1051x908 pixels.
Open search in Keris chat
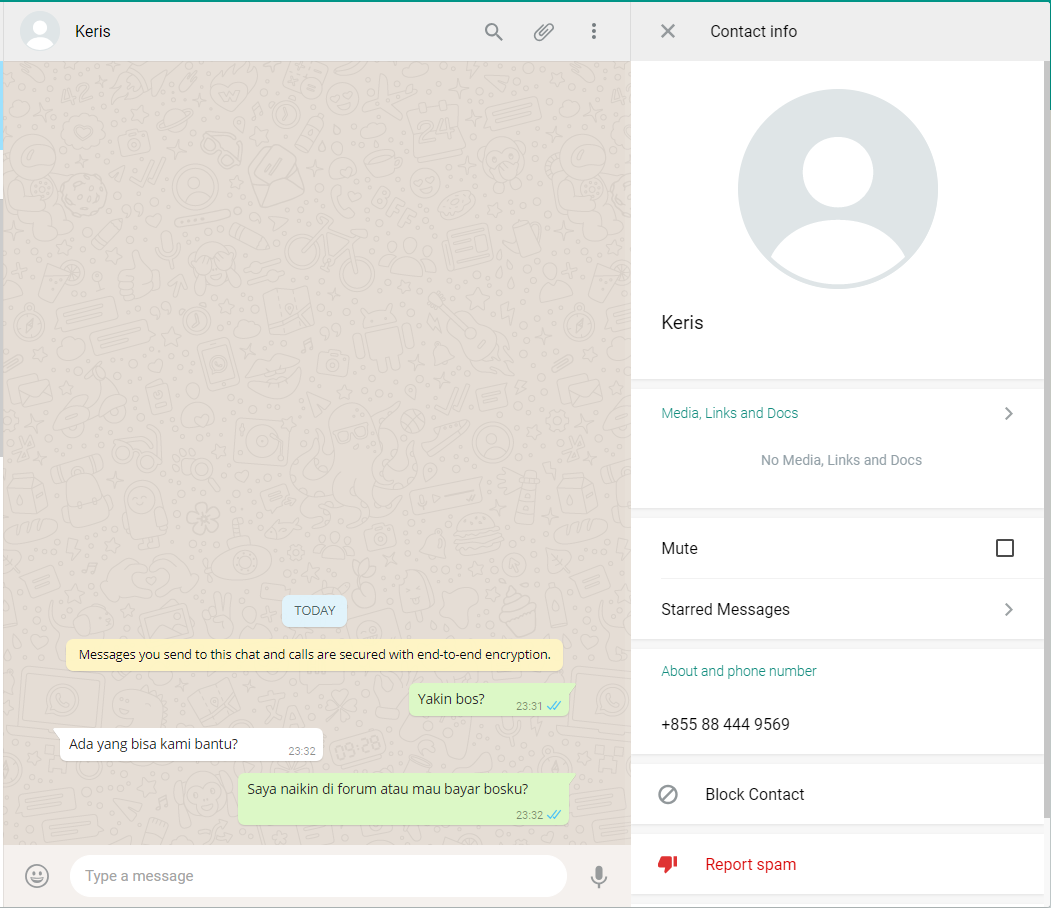coord(493,32)
